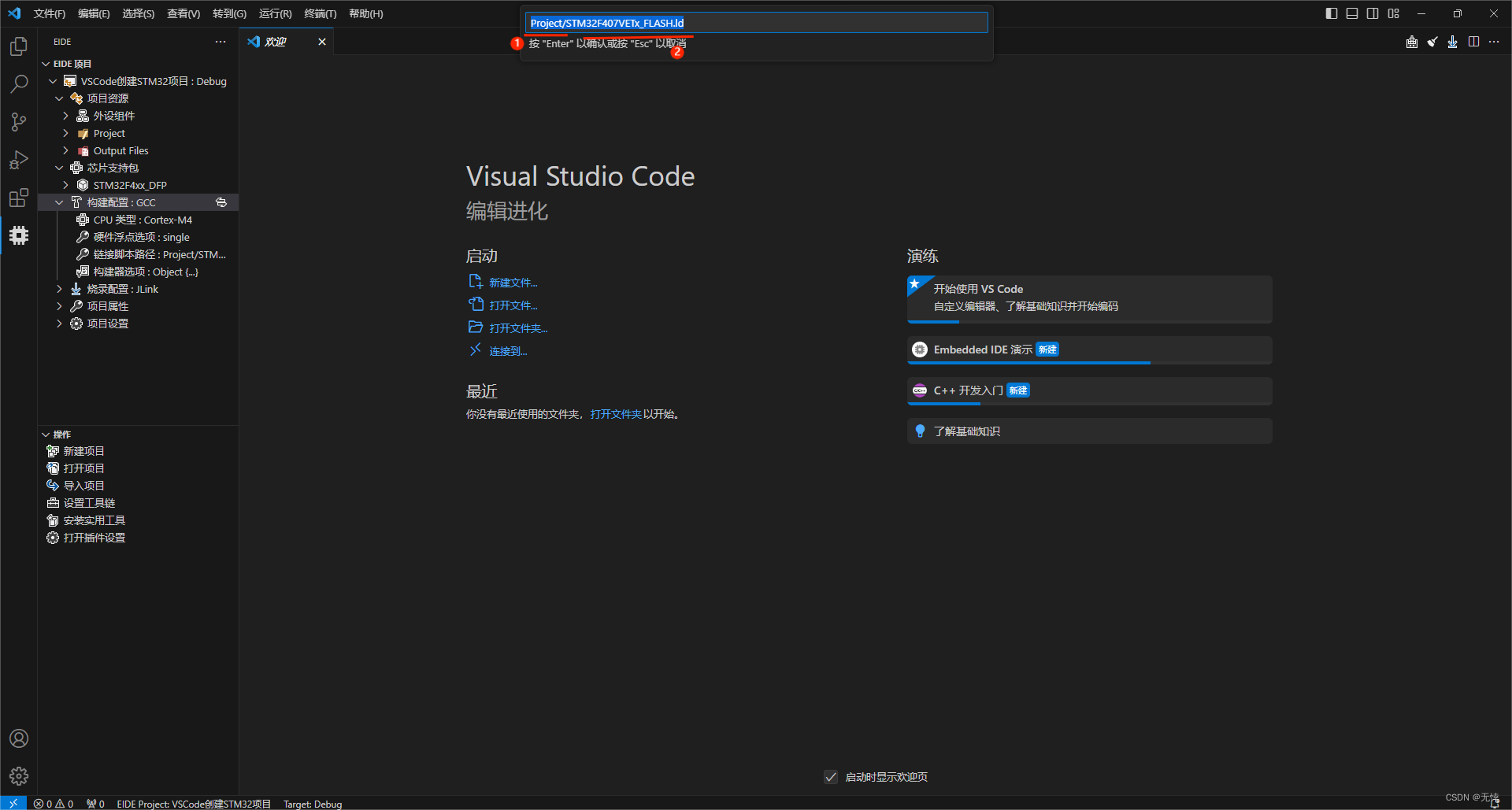Toggle bottom panel layout icon
This screenshot has height=810, width=1512.
[1352, 13]
